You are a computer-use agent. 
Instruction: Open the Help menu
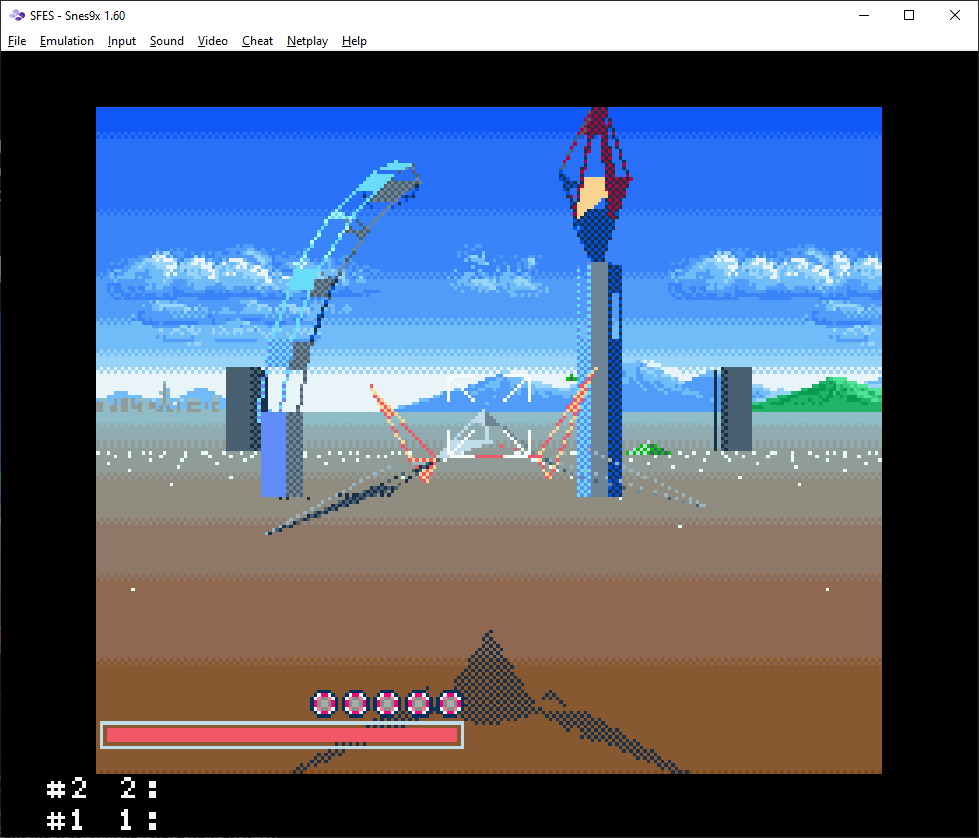click(x=354, y=41)
